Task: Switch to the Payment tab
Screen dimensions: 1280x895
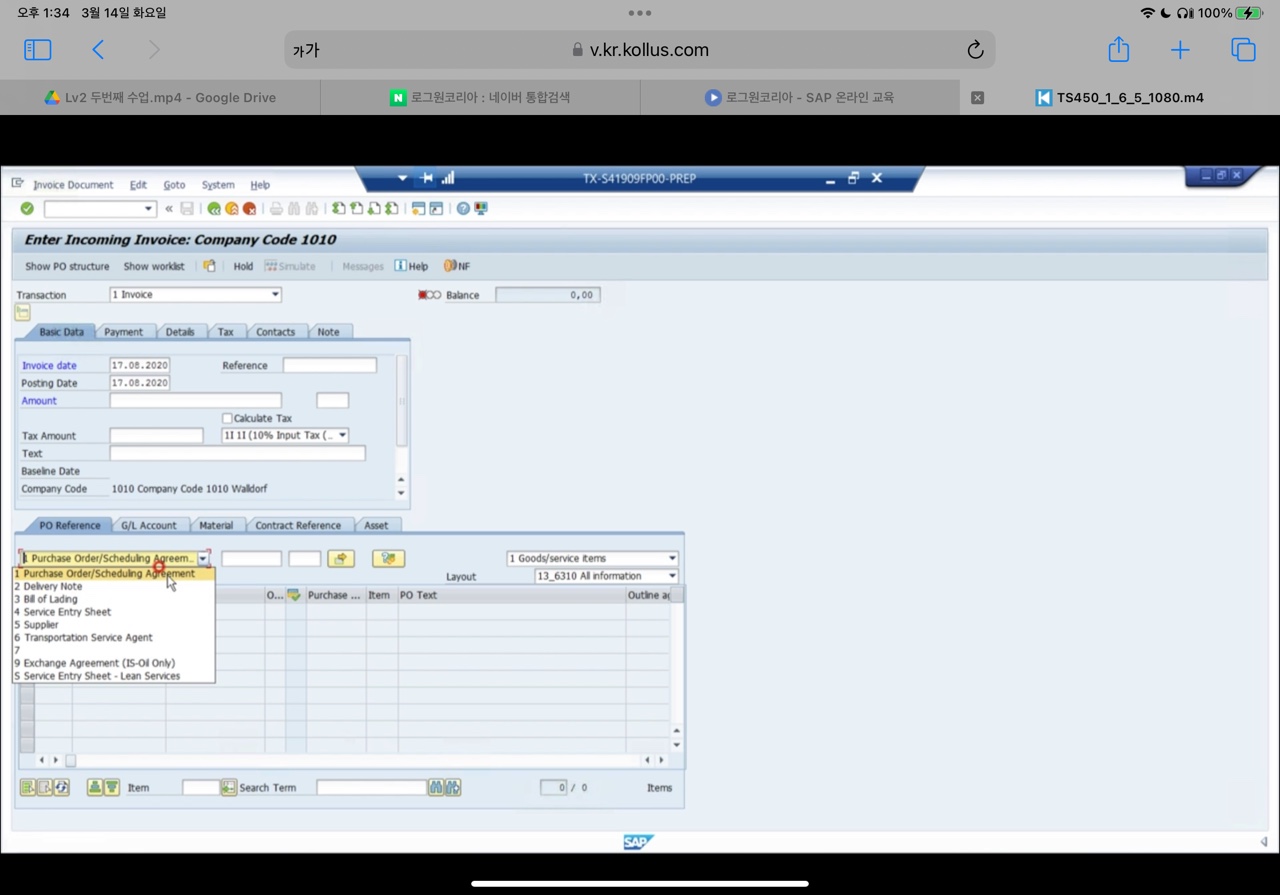Action: coord(123,332)
